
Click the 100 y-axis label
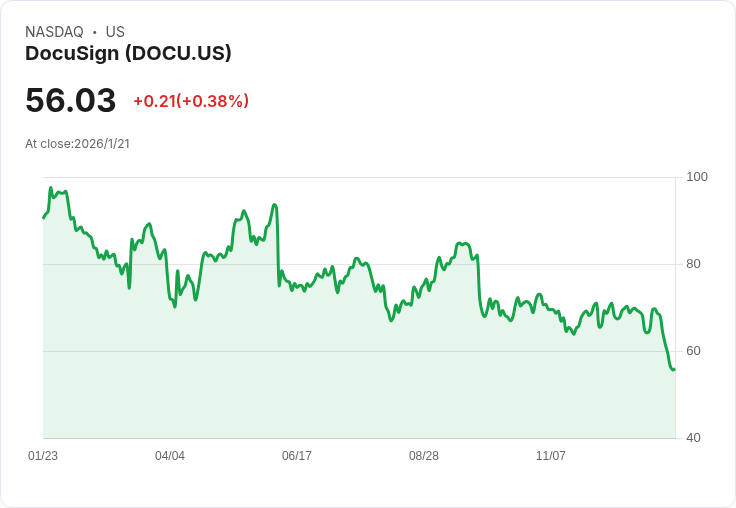pos(696,177)
